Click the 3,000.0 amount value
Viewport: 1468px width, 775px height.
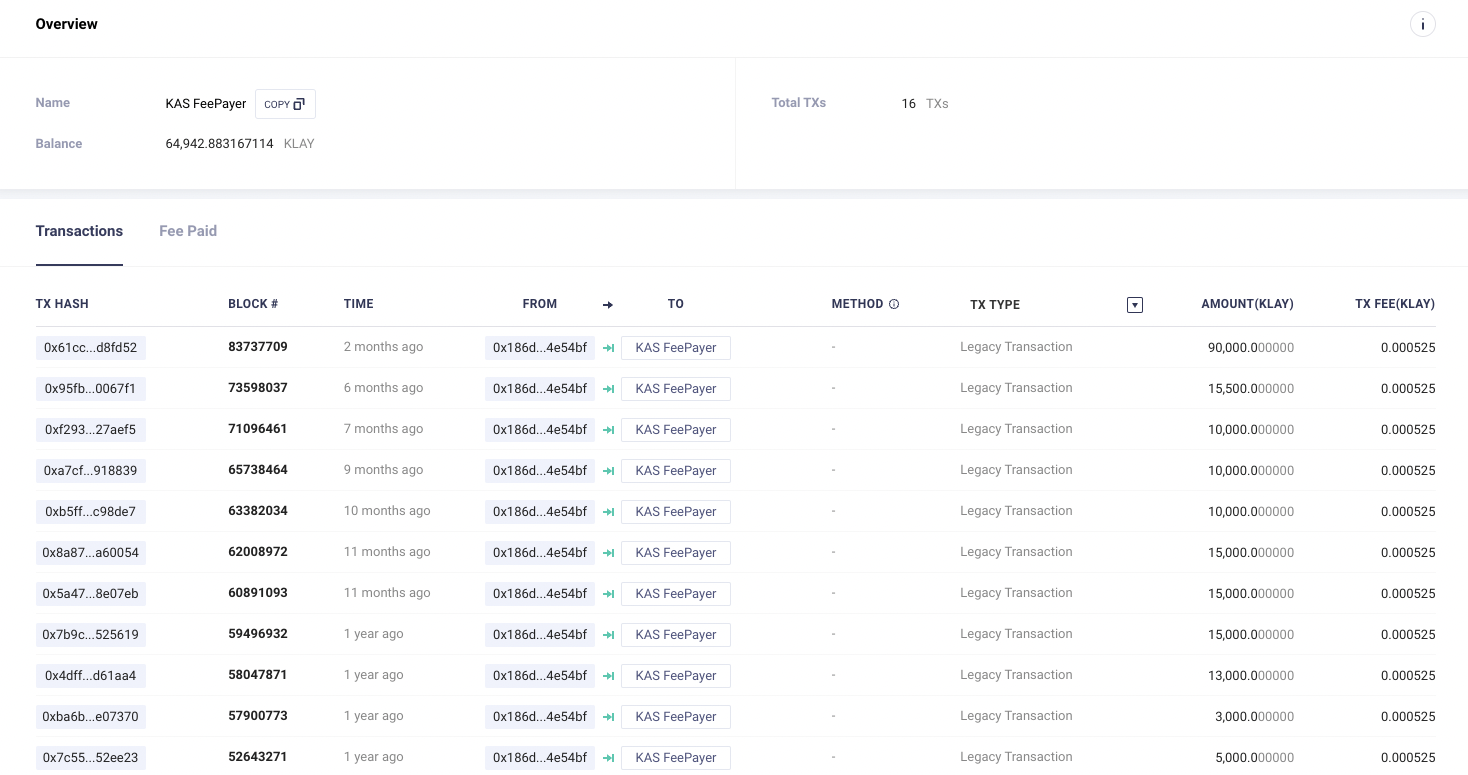point(1255,717)
